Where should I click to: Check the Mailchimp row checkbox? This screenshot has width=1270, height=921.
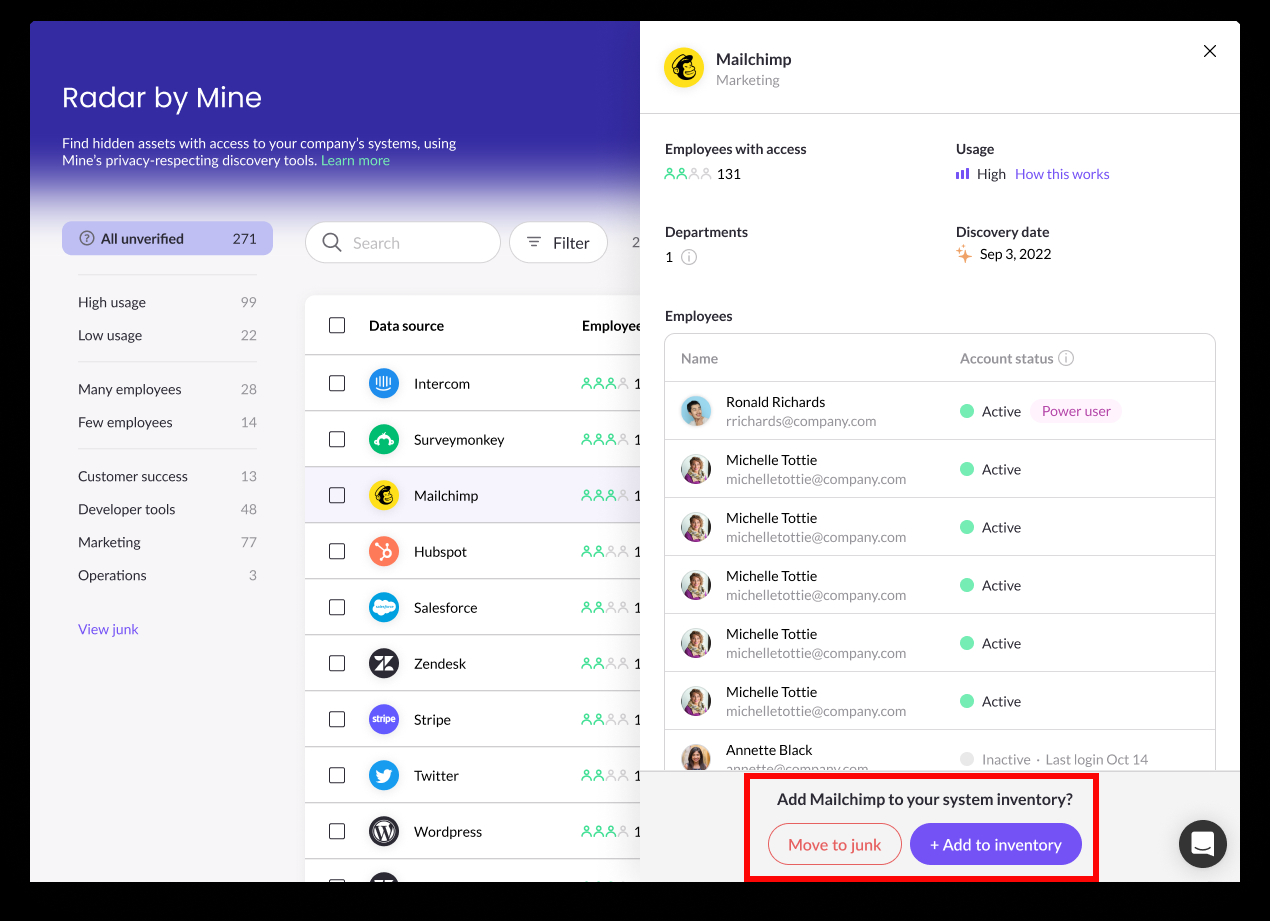coord(337,495)
